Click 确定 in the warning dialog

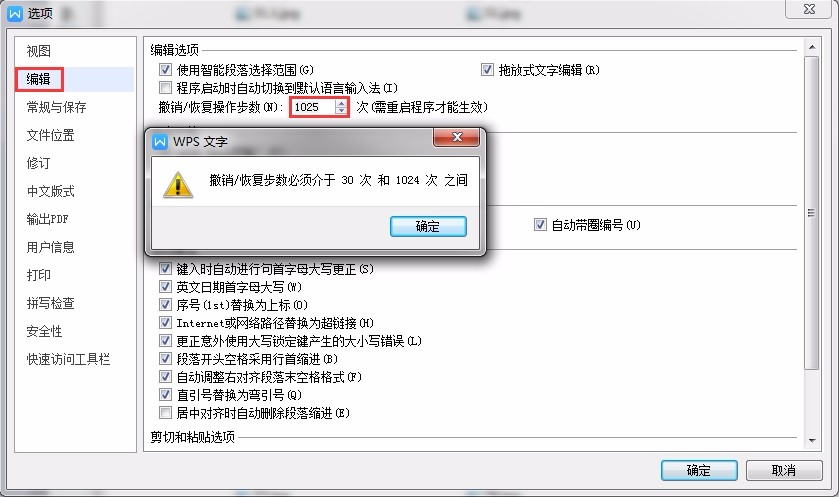[428, 226]
